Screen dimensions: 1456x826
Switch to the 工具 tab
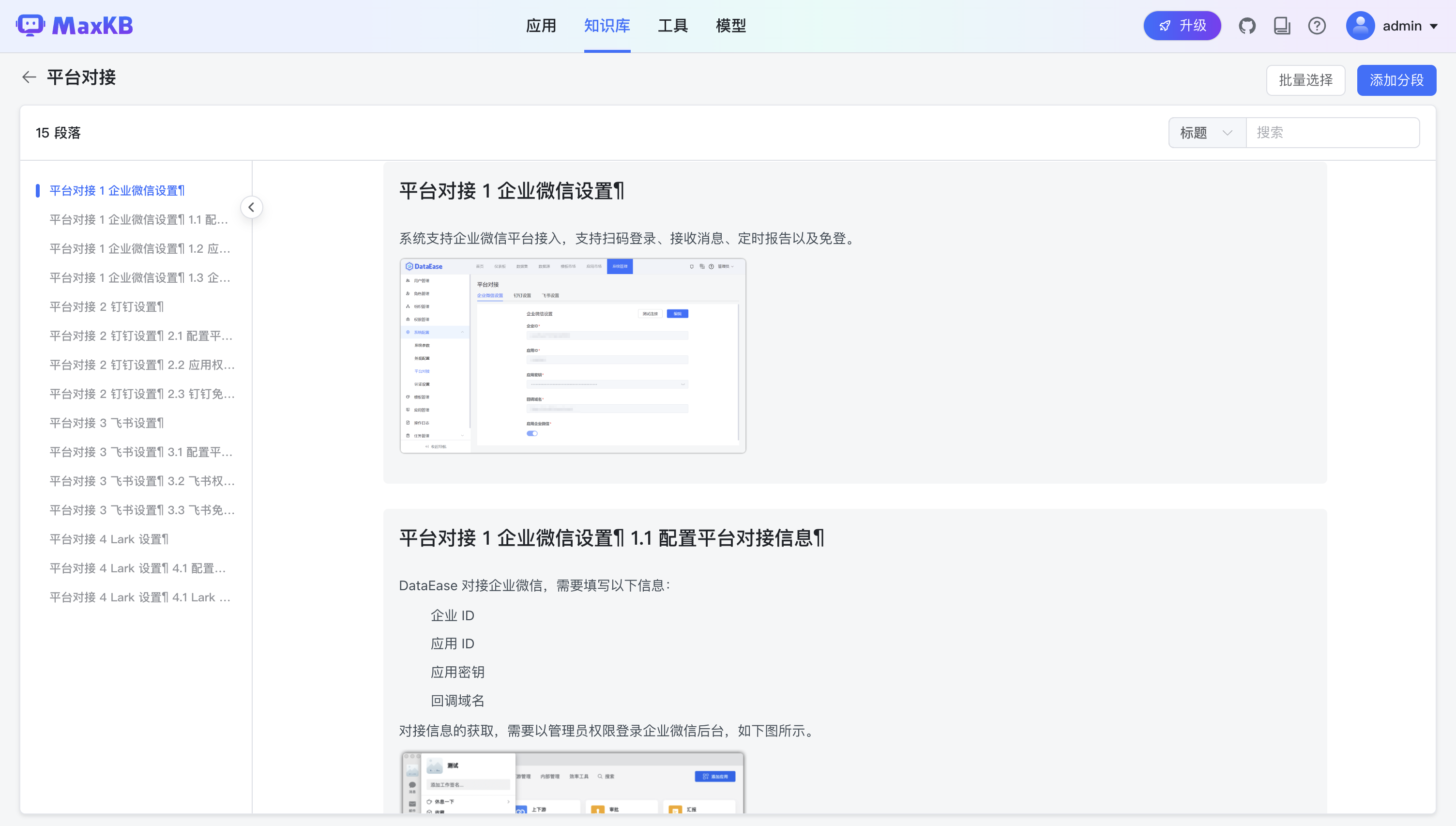point(672,26)
